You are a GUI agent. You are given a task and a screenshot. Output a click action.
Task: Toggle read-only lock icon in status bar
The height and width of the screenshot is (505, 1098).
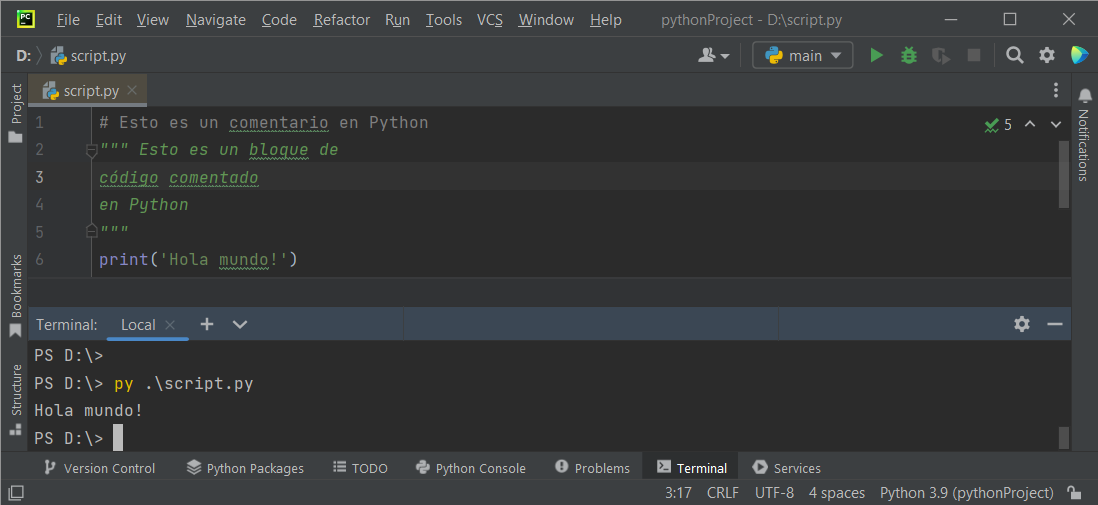(x=1073, y=492)
